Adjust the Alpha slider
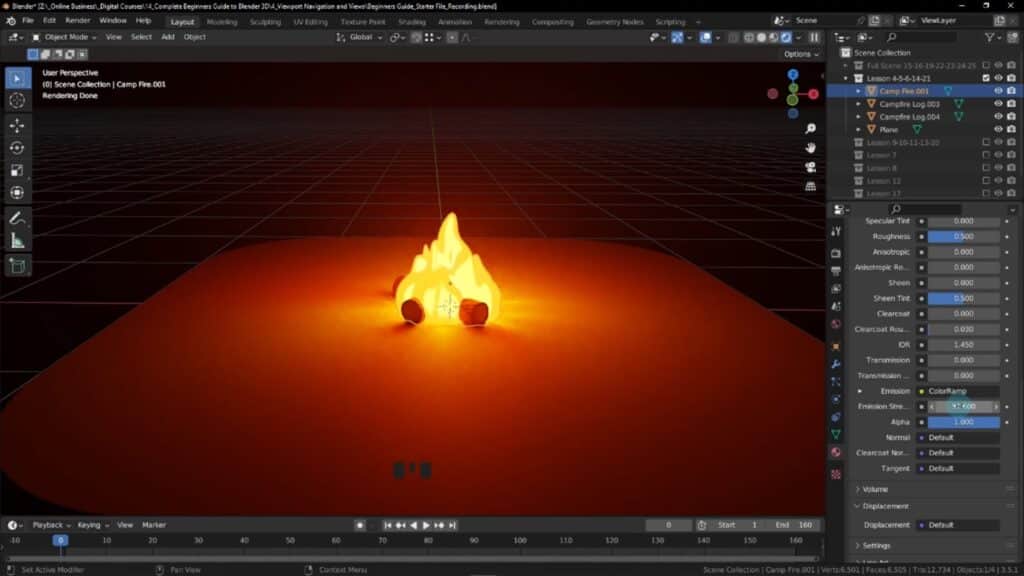1024x576 pixels. [x=964, y=422]
